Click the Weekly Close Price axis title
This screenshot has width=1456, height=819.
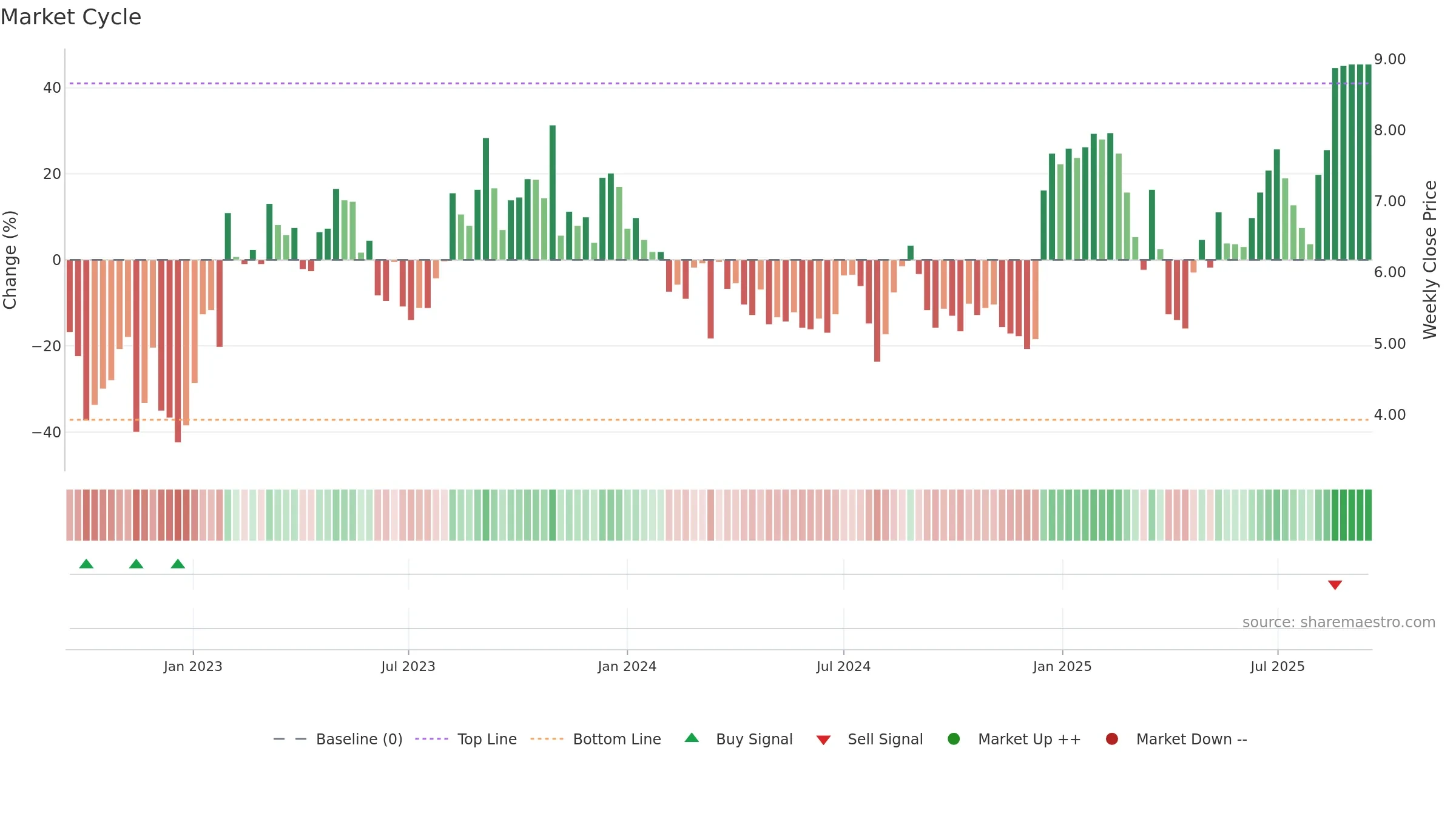(x=1430, y=260)
